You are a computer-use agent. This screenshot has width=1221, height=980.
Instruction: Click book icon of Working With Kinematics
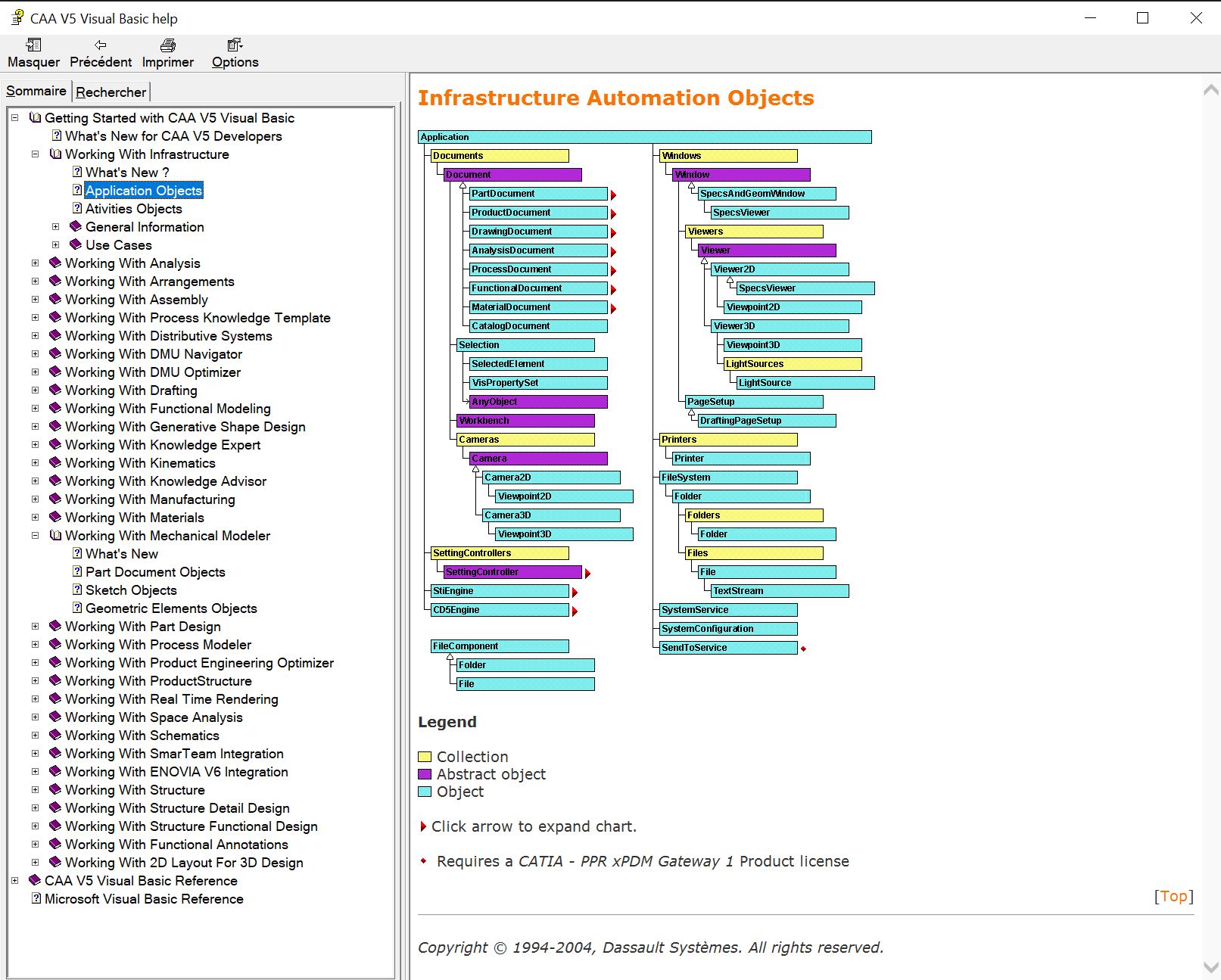tap(55, 462)
